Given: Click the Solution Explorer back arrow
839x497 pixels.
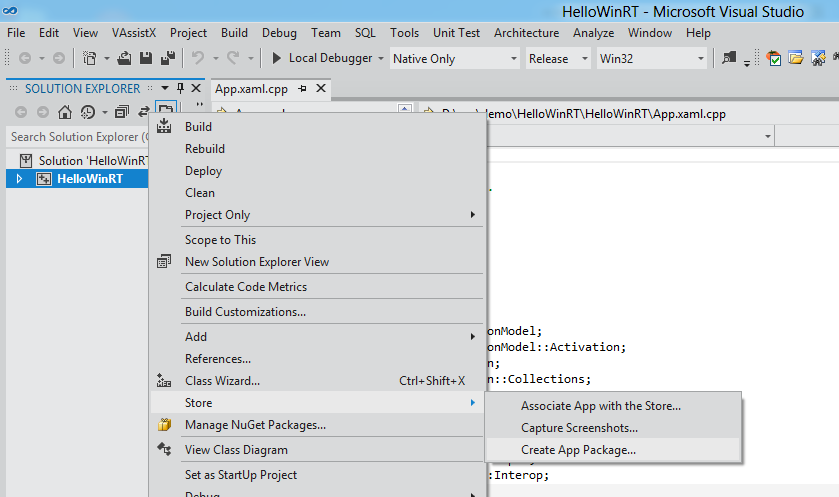Looking at the screenshot, I should click(21, 112).
